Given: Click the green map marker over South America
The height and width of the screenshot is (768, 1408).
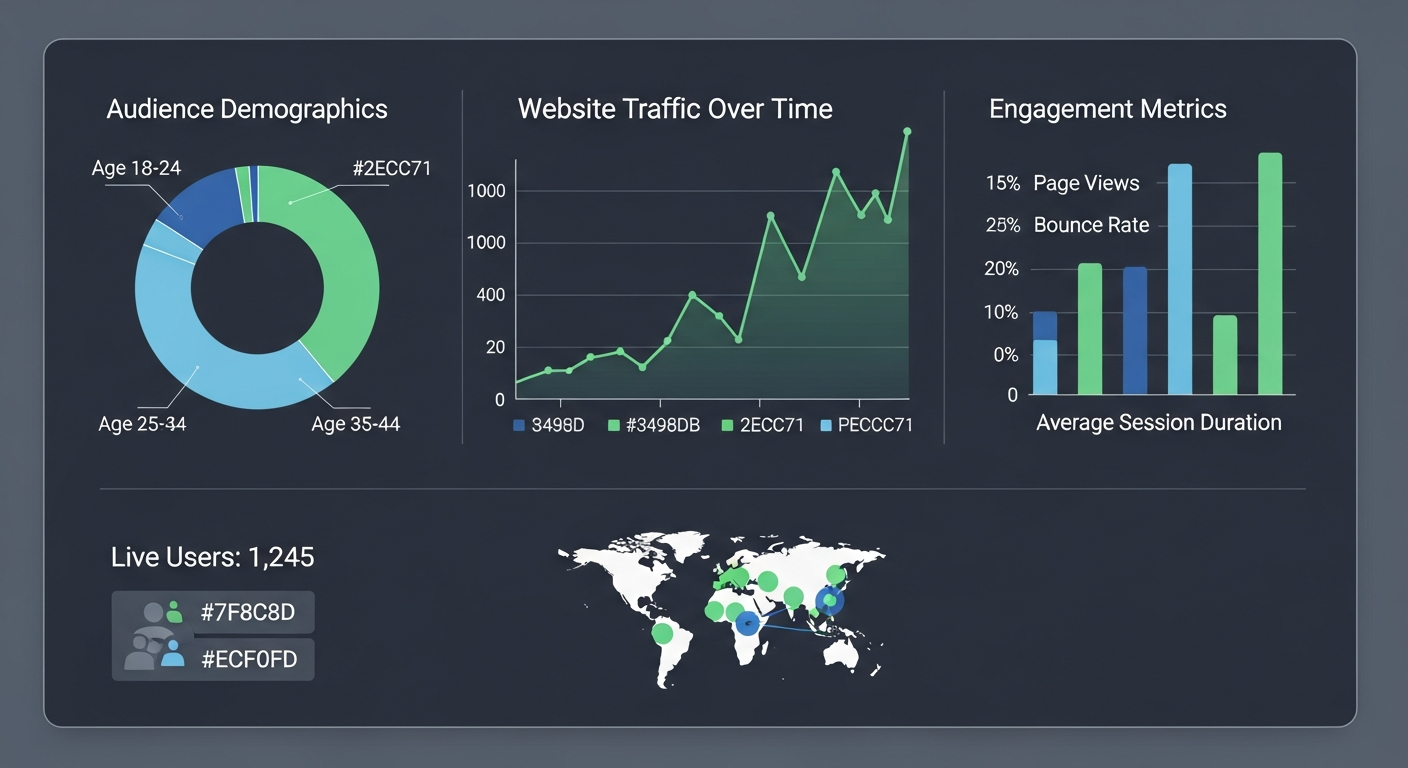Looking at the screenshot, I should click(661, 633).
